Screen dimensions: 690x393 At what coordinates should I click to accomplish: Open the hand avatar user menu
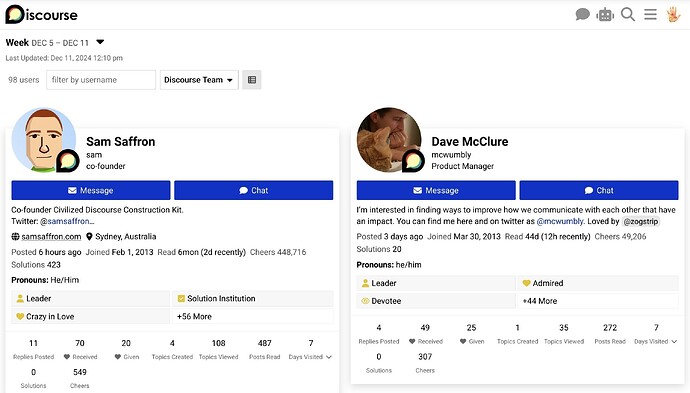click(673, 15)
